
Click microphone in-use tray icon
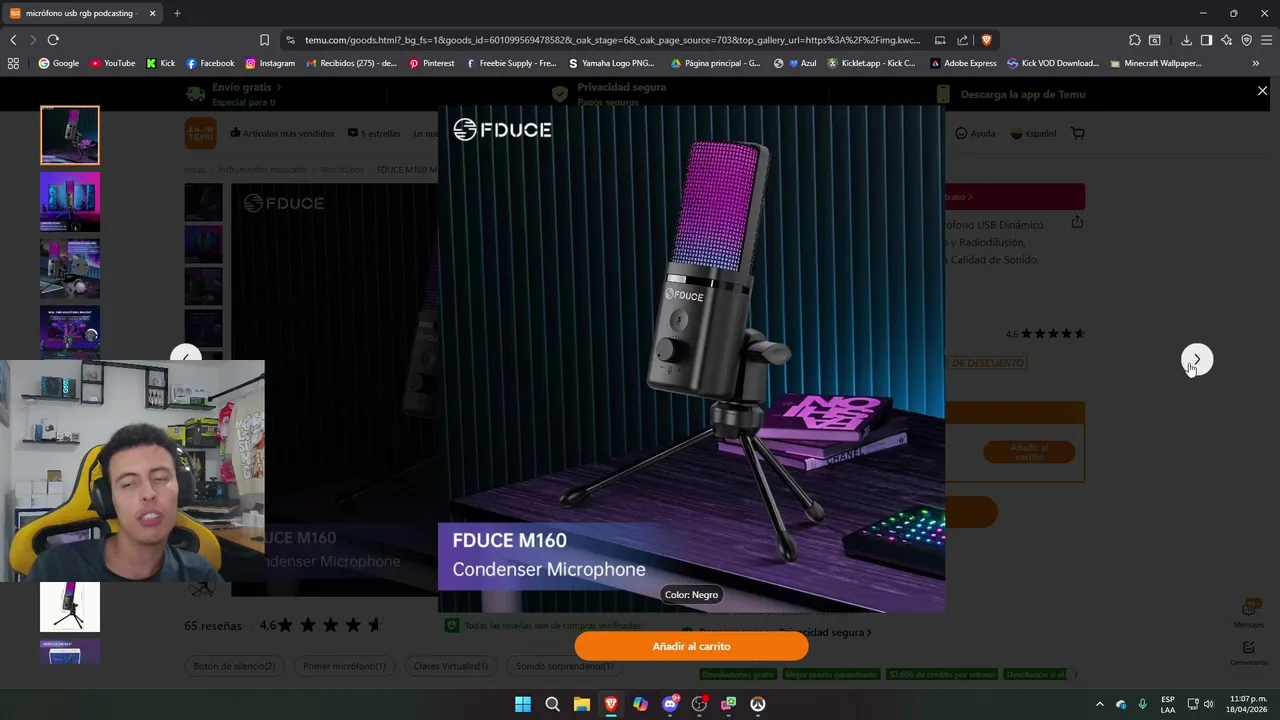click(x=1142, y=704)
